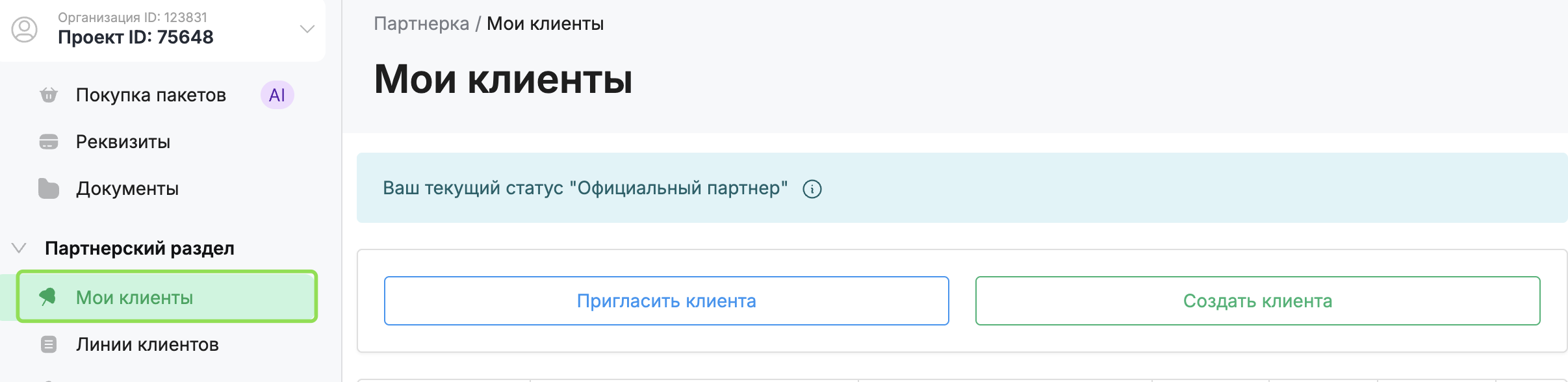Image resolution: width=1568 pixels, height=382 pixels.
Task: Click the green icon beside Мои клиенты
Action: (48, 297)
